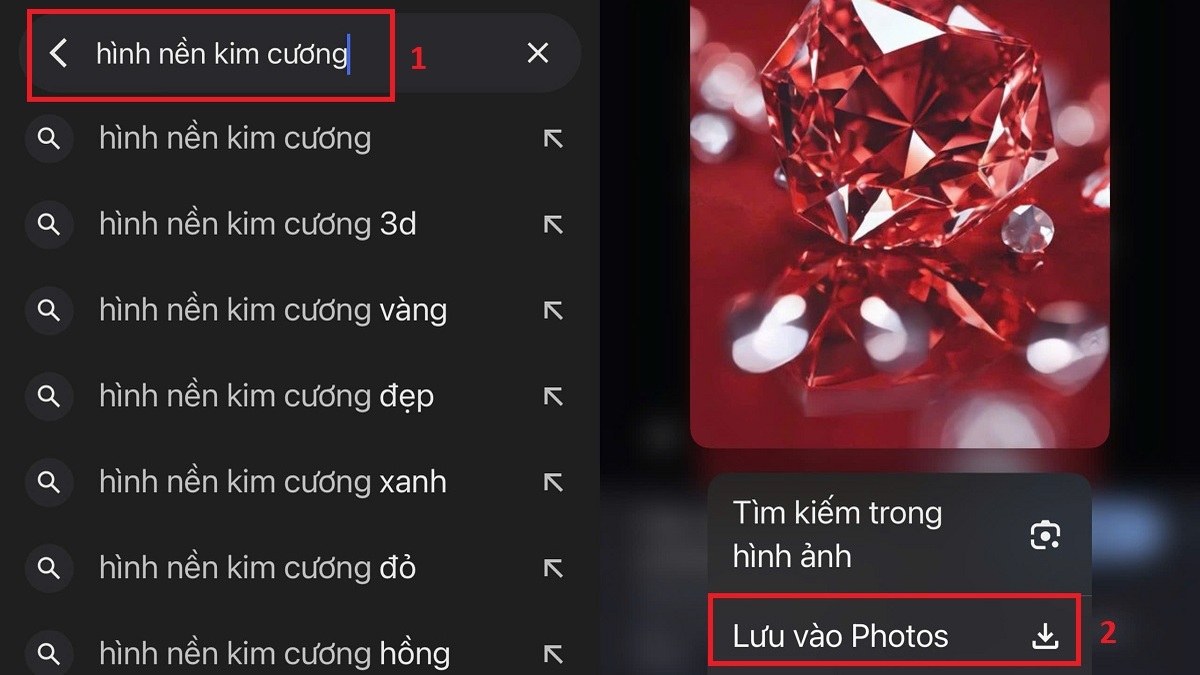The image size is (1200, 675).
Task: Click magnifier icon beside "3d" suggestion
Action: pyautogui.click(x=48, y=224)
